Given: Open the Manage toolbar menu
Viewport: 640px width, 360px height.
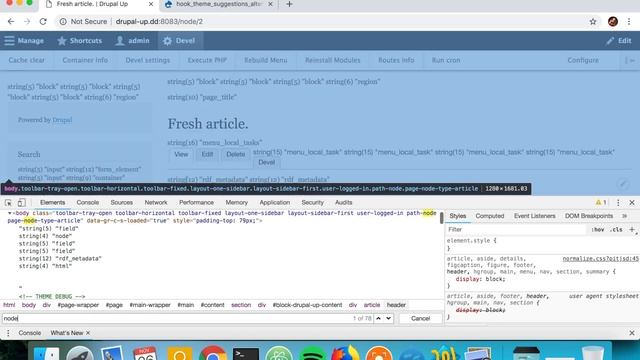Looking at the screenshot, I should pyautogui.click(x=24, y=41).
